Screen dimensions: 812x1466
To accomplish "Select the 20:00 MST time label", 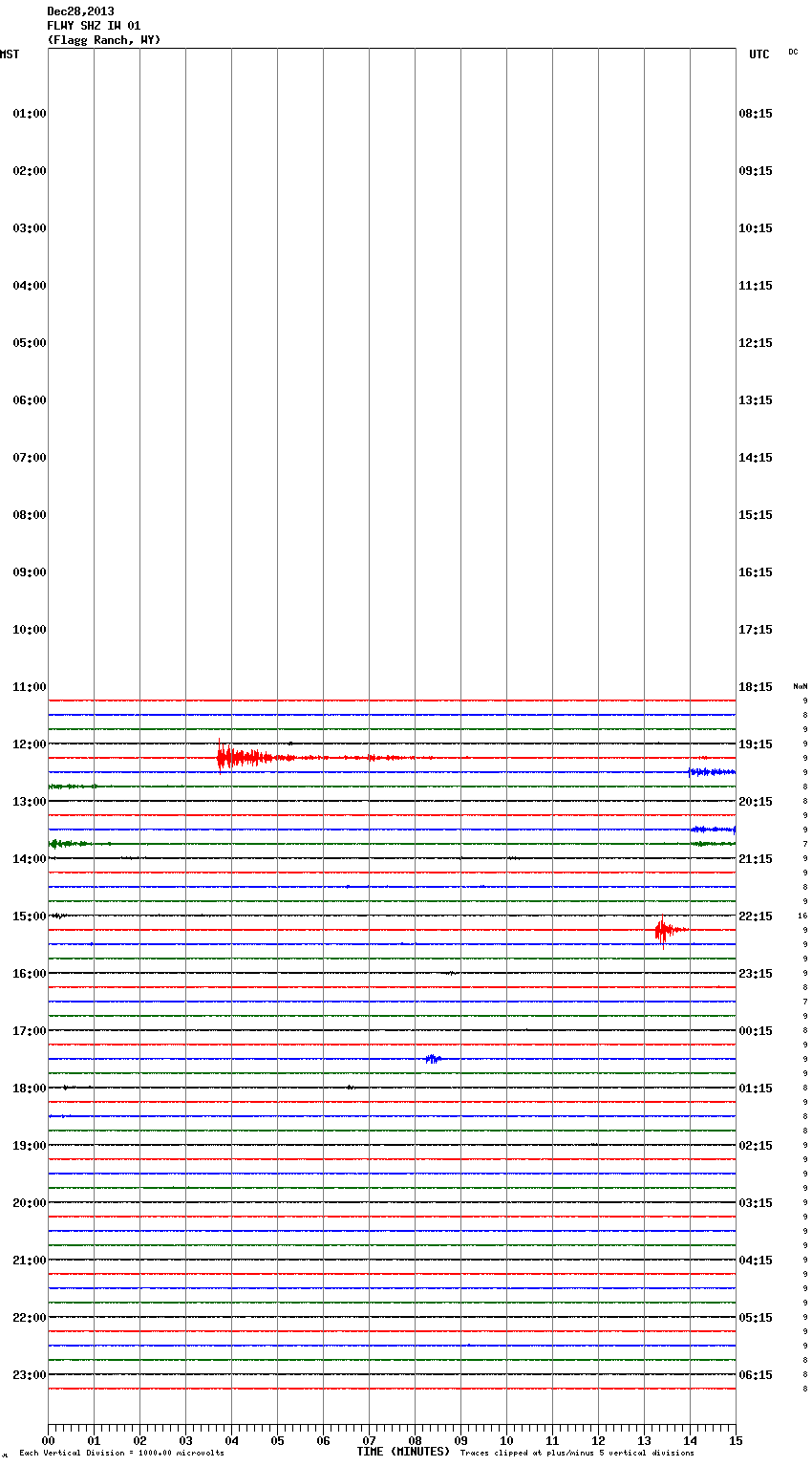I will [x=30, y=1203].
